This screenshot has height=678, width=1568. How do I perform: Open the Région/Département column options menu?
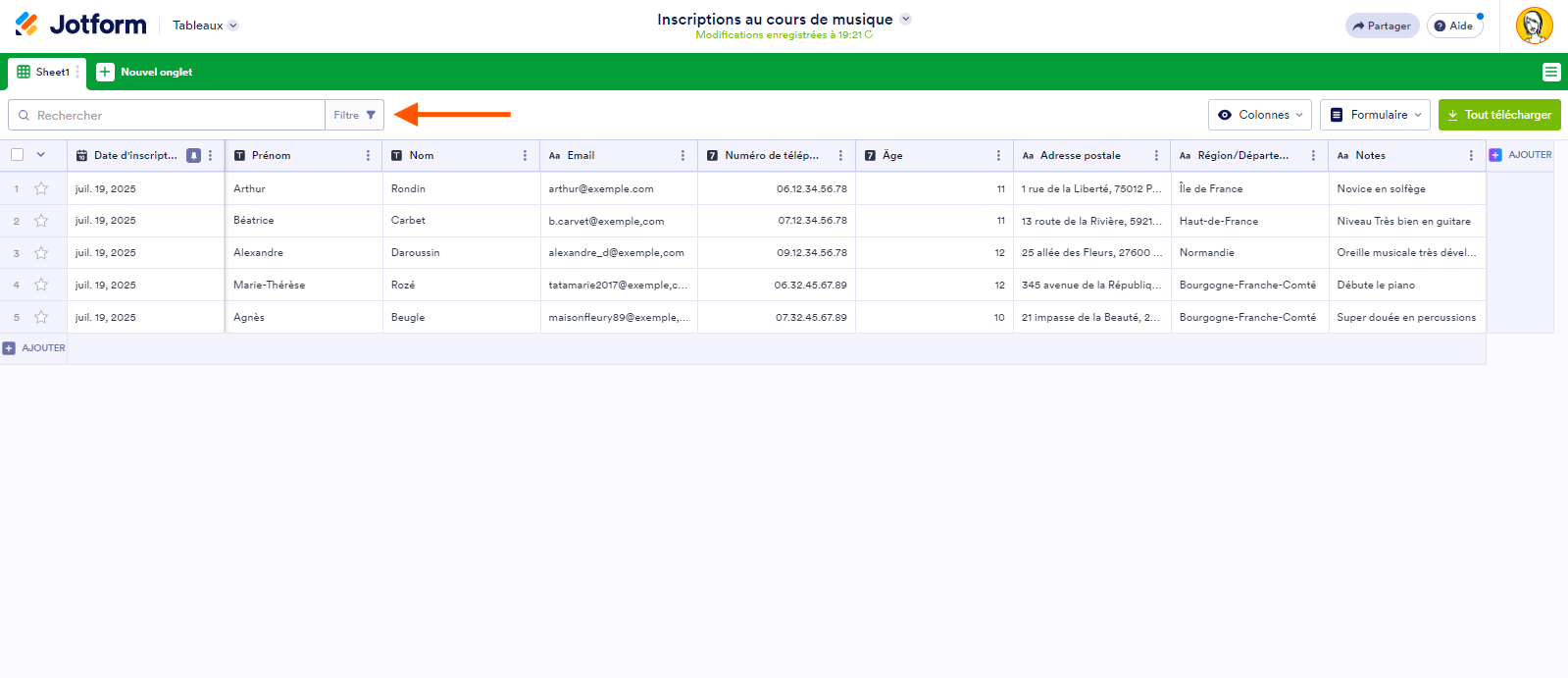[x=1313, y=155]
